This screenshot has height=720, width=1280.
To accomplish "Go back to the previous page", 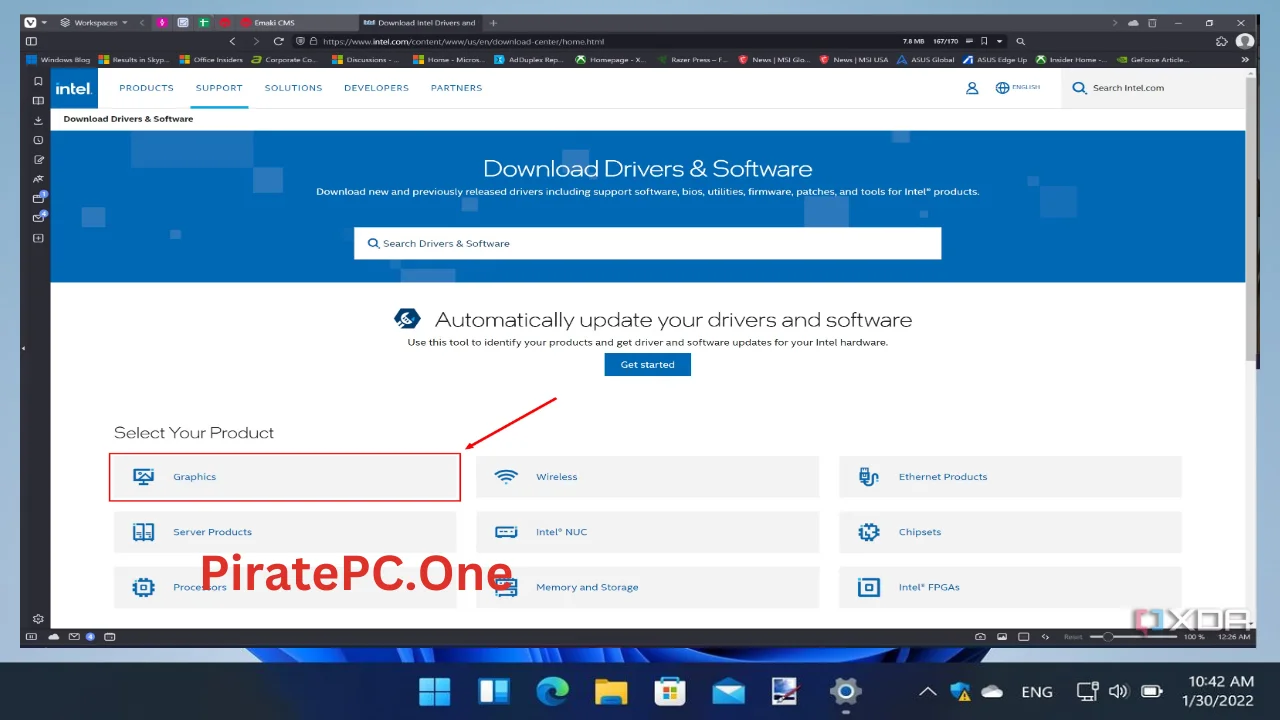I will [233, 41].
